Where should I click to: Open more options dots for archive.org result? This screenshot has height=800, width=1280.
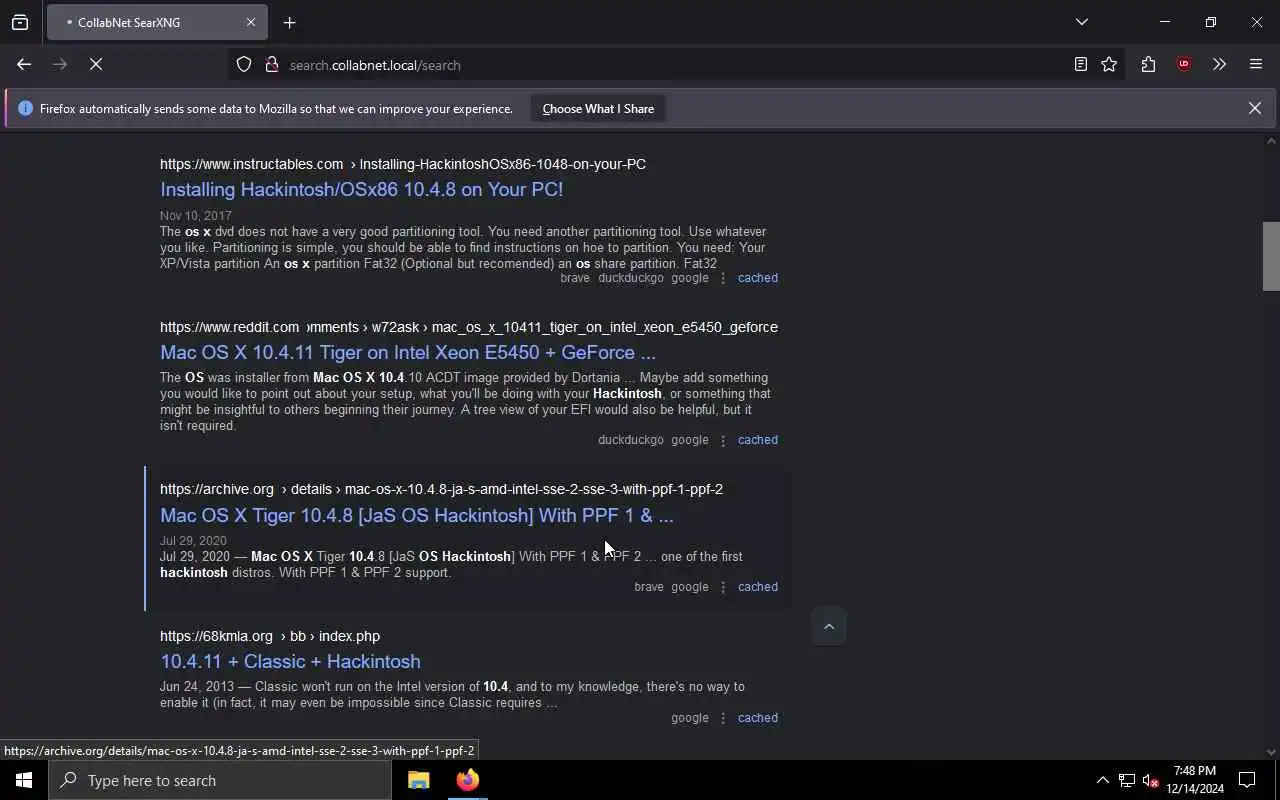click(x=723, y=587)
